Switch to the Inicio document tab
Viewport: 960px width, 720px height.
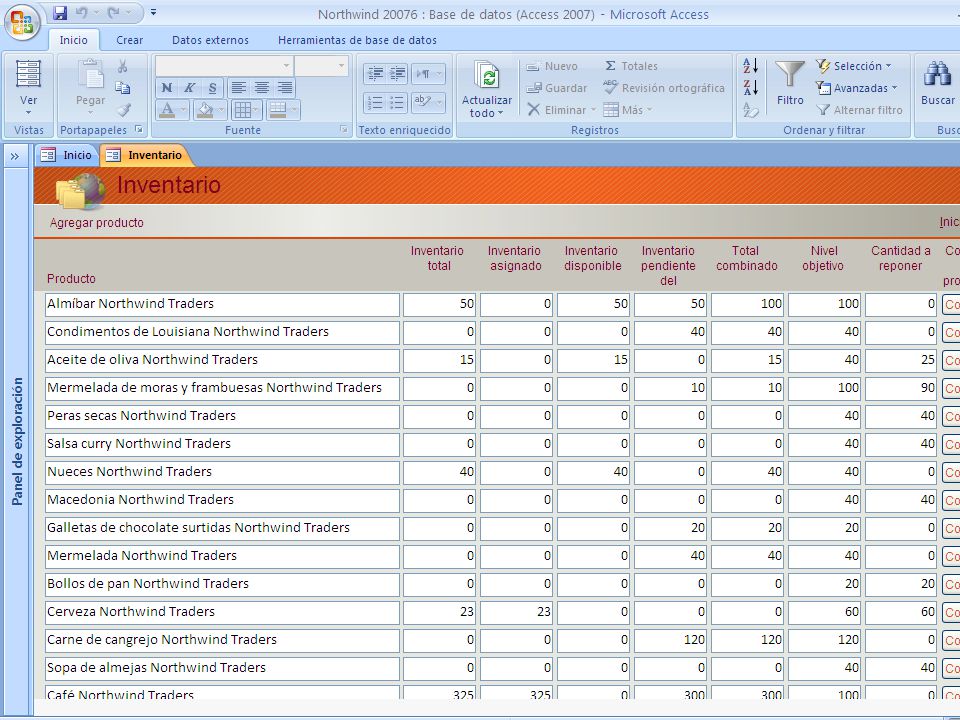[x=67, y=156]
